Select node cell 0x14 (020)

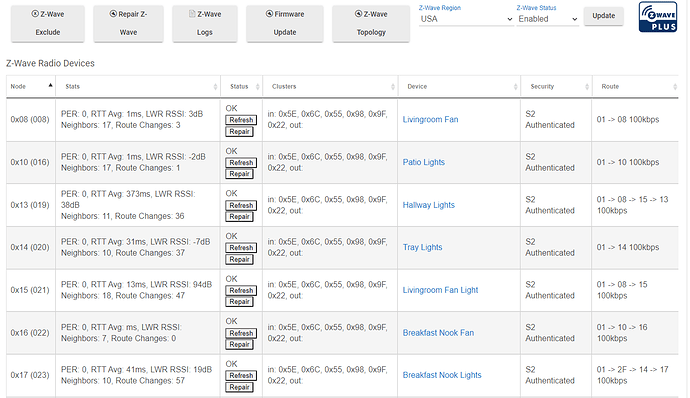30,247
